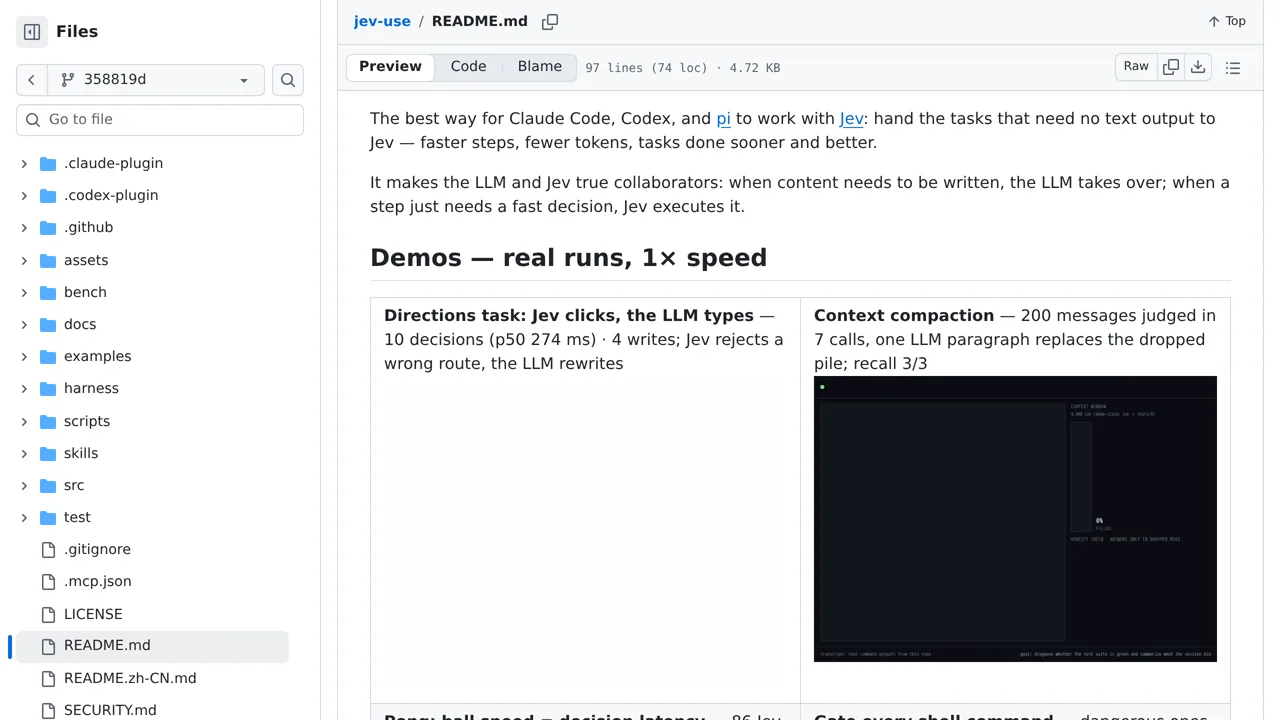Screen dimensions: 1280x720
Task: Switch to the Blame tab
Action: pyautogui.click(x=540, y=67)
